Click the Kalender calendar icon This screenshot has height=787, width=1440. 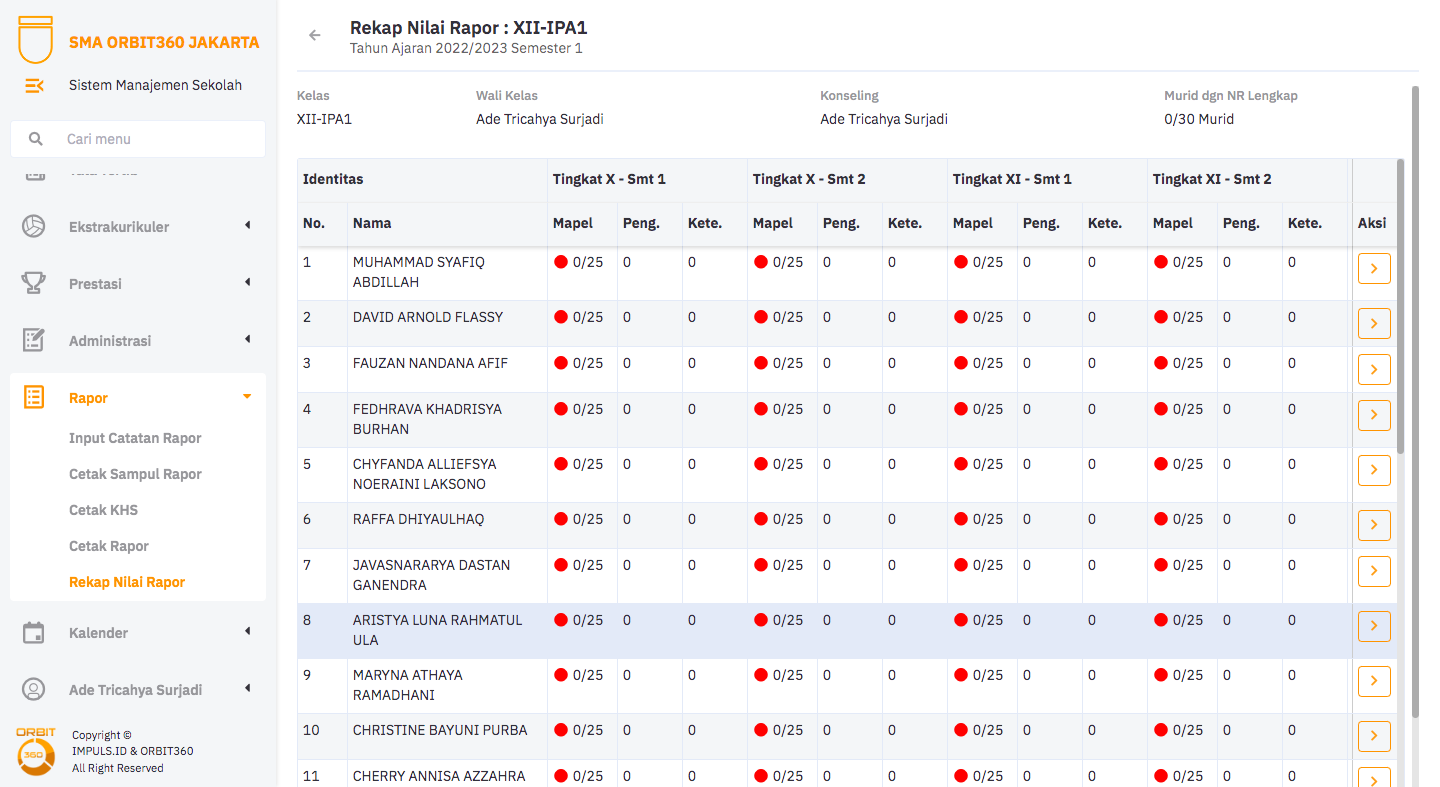34,633
